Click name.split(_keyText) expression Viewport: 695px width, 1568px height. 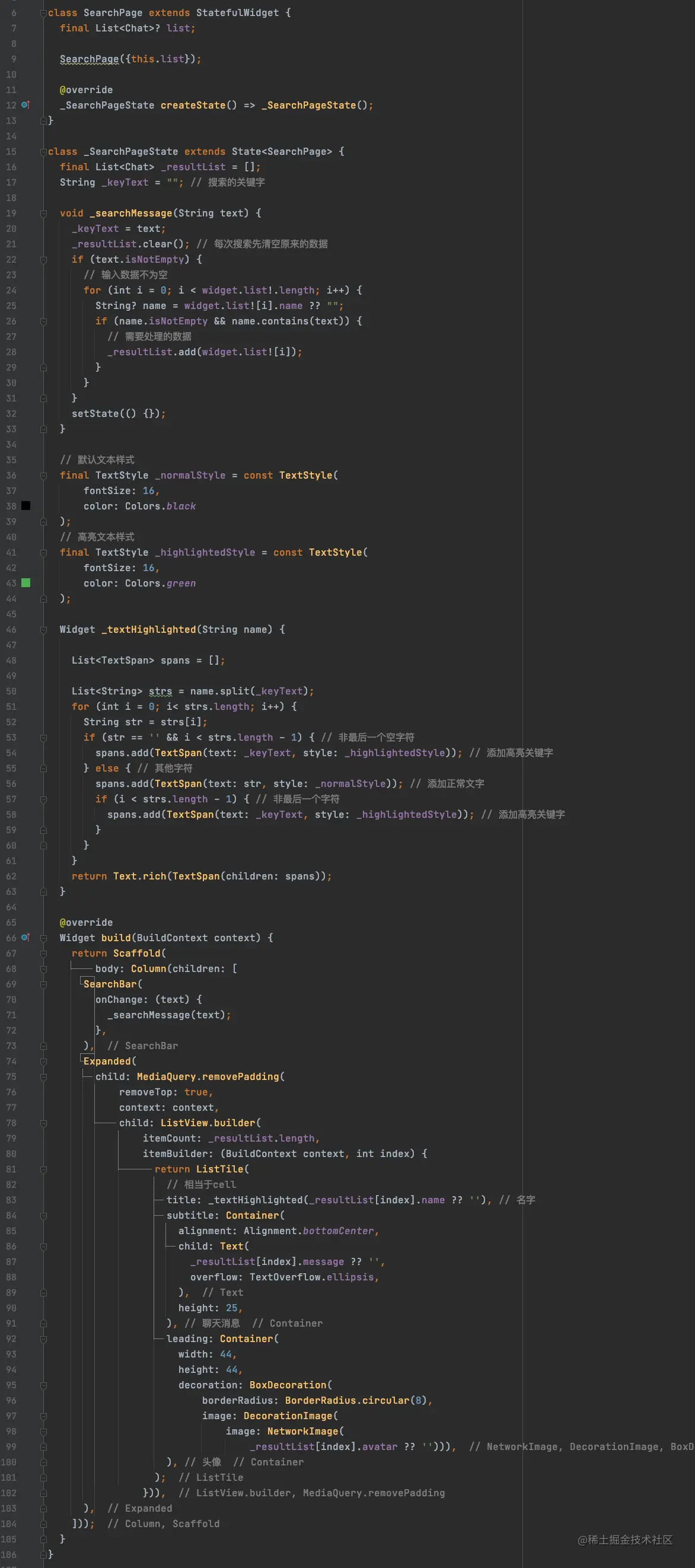pyautogui.click(x=249, y=691)
